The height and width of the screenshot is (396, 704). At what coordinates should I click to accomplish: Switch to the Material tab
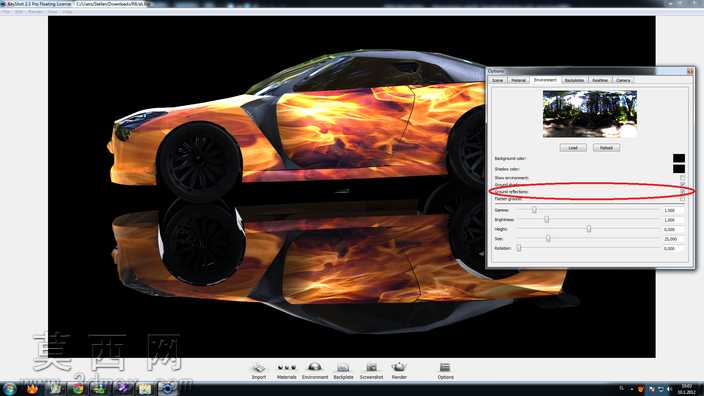click(x=519, y=80)
